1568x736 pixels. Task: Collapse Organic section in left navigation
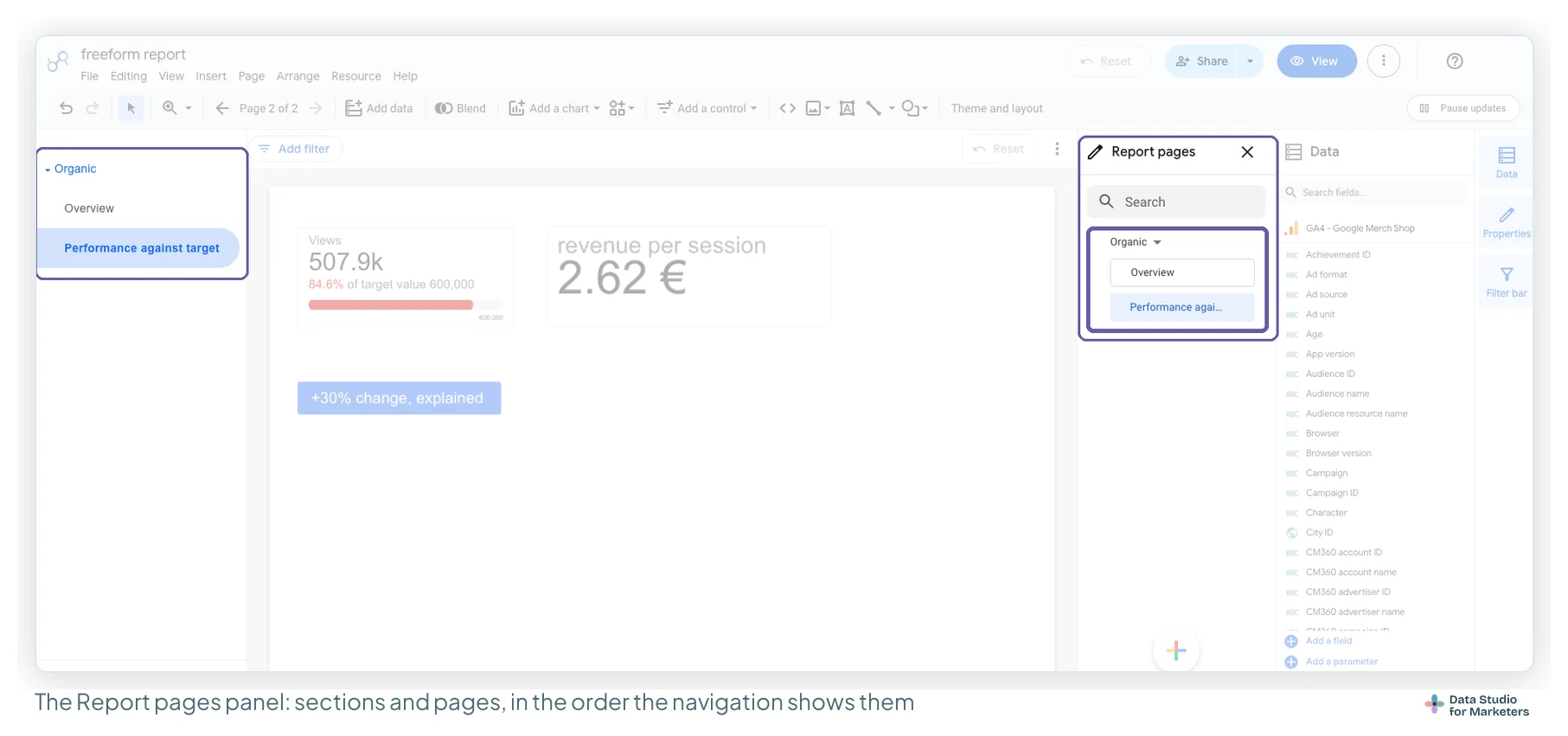(x=48, y=170)
